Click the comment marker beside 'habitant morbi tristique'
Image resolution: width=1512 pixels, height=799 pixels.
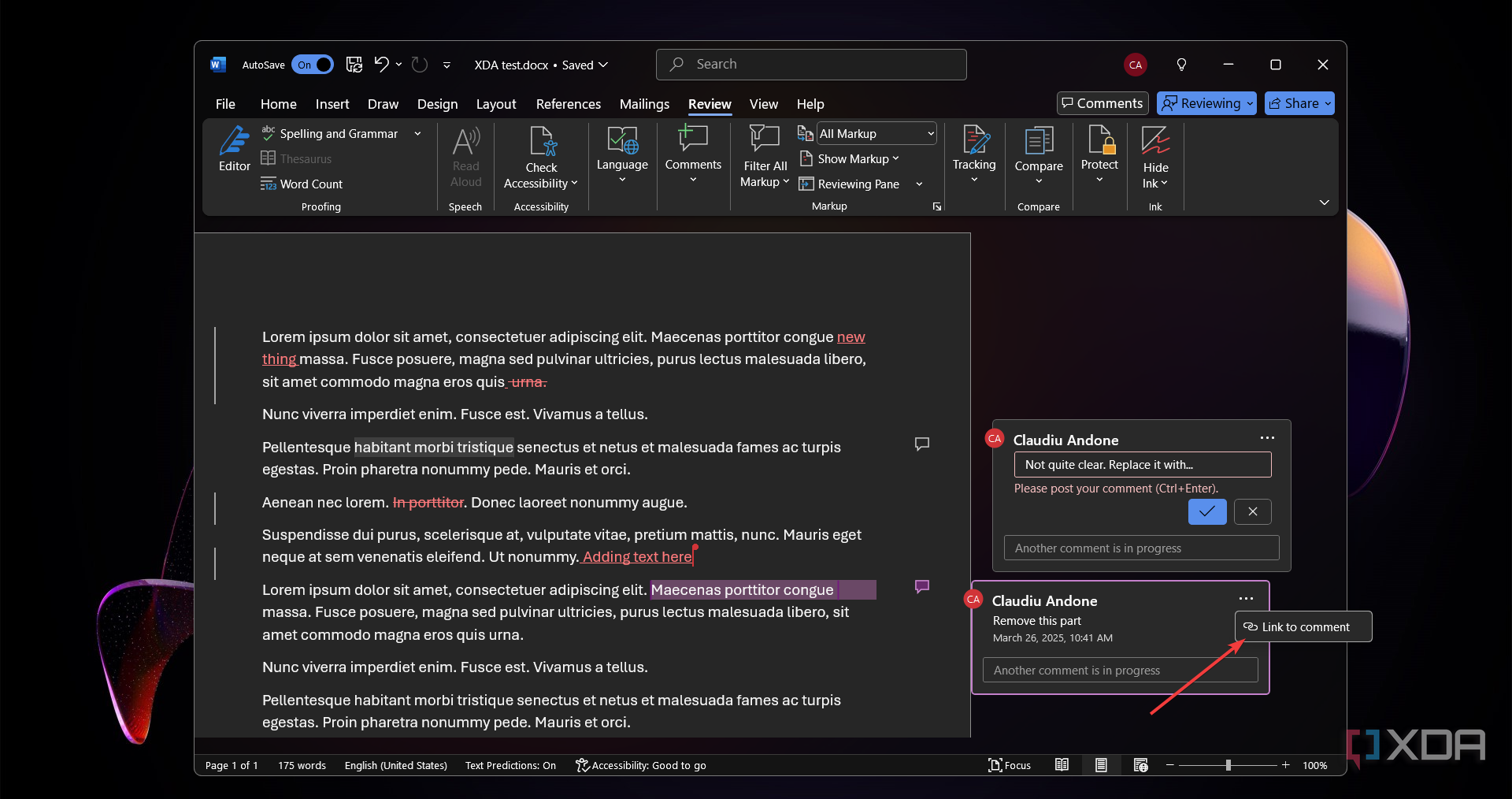922,444
